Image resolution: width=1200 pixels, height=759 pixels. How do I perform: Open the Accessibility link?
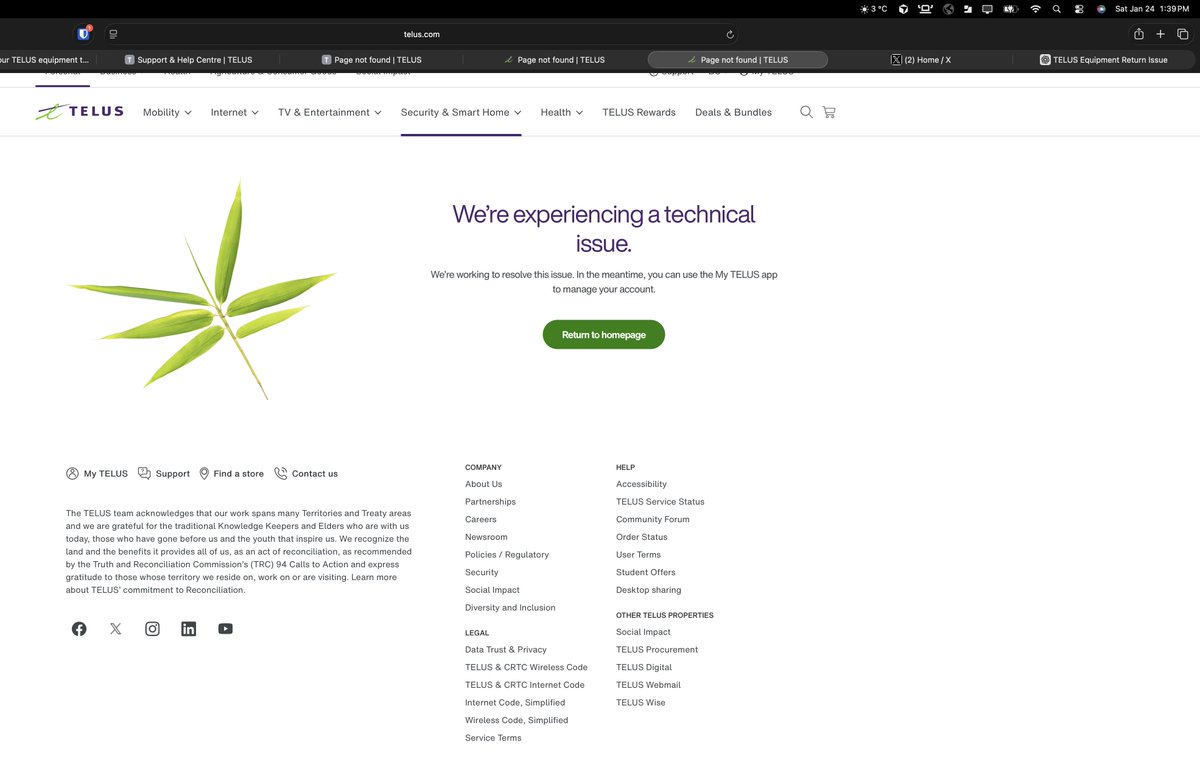click(641, 484)
